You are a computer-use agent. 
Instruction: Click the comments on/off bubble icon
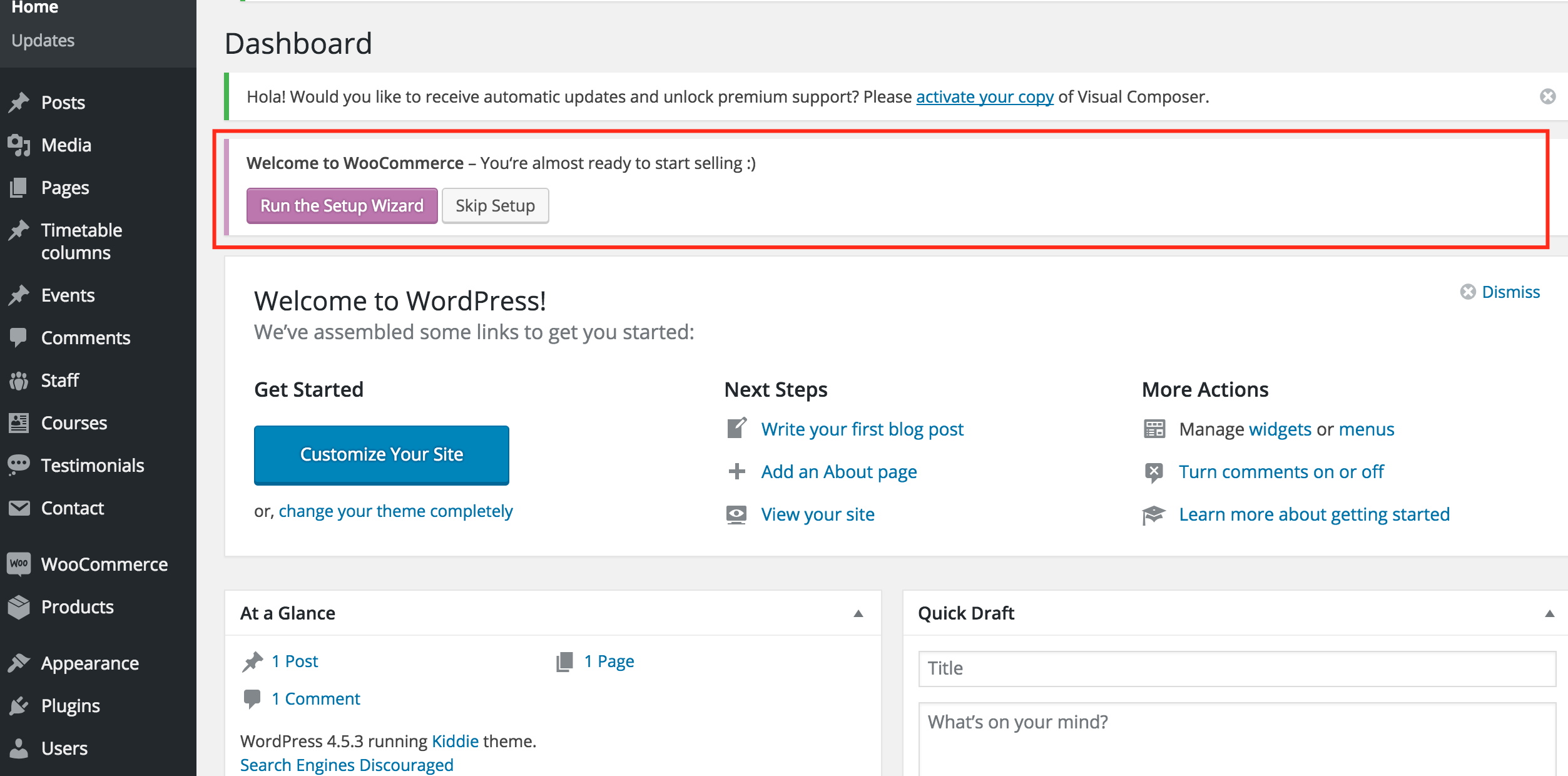coord(1154,472)
